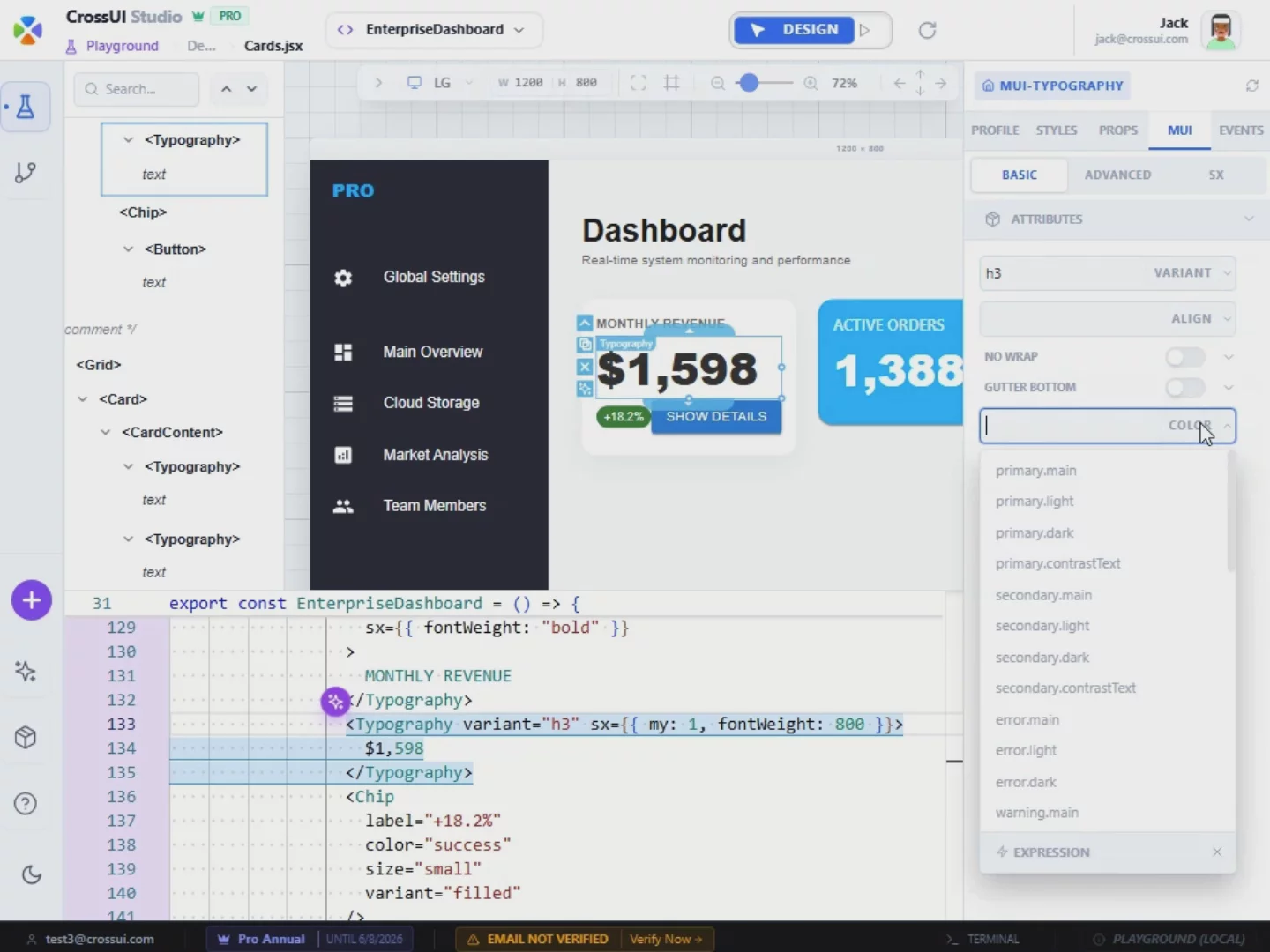Open the git branch sidebar icon
This screenshot has height=952, width=1270.
coord(26,172)
